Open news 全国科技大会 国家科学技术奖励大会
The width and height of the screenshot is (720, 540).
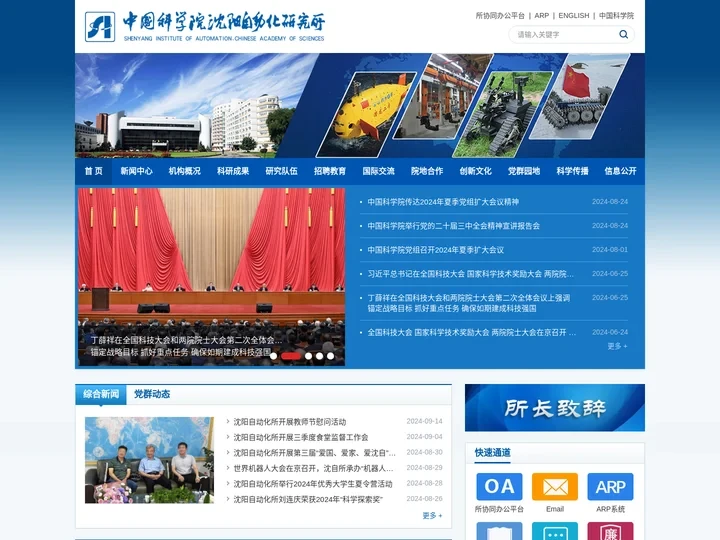tap(472, 332)
